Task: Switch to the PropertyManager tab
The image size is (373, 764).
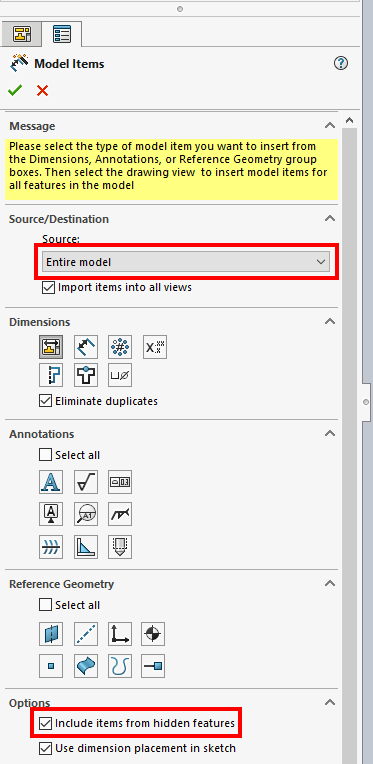Action: 61,34
